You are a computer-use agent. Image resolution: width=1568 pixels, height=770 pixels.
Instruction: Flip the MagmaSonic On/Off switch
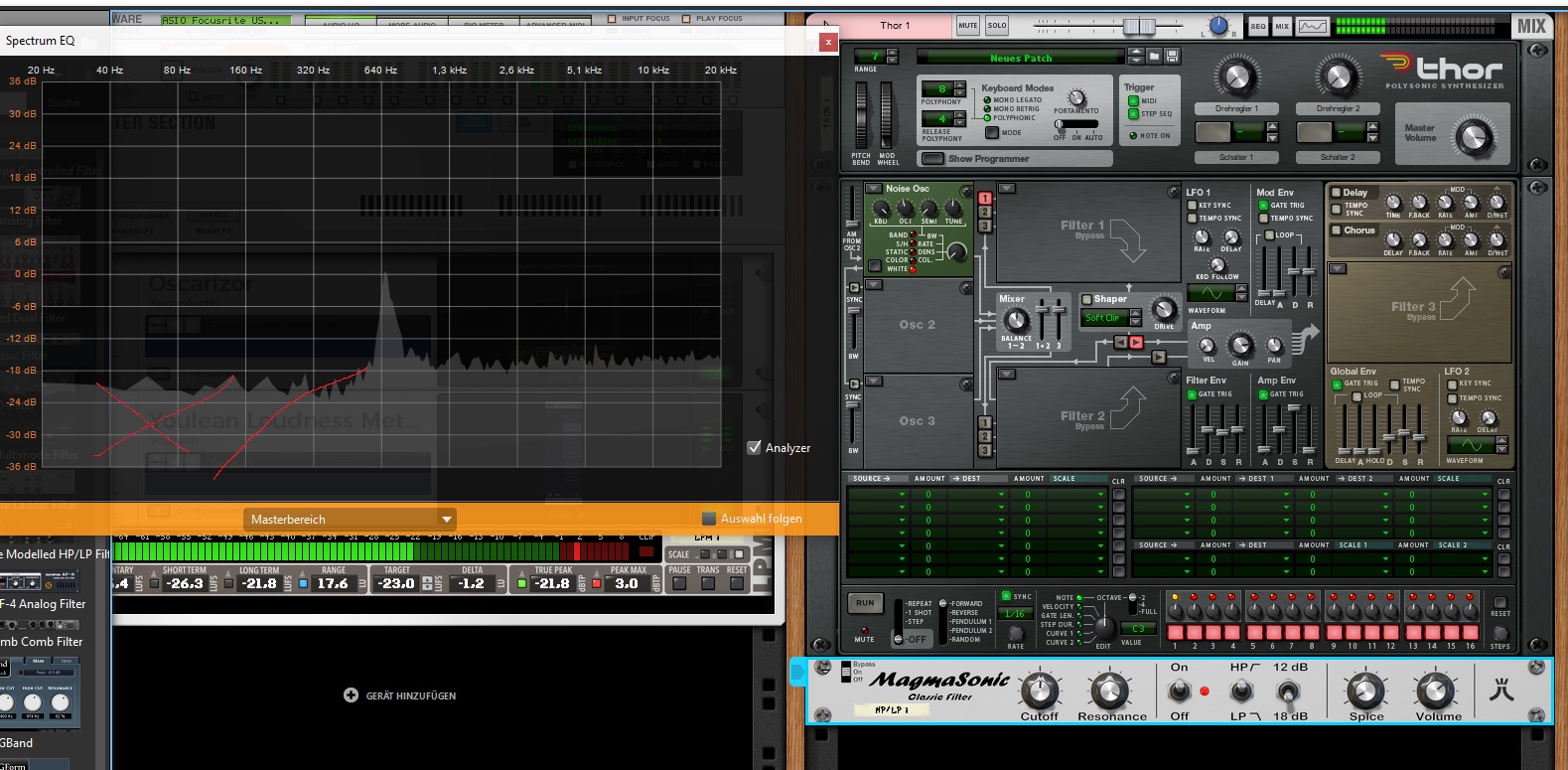pos(1180,691)
